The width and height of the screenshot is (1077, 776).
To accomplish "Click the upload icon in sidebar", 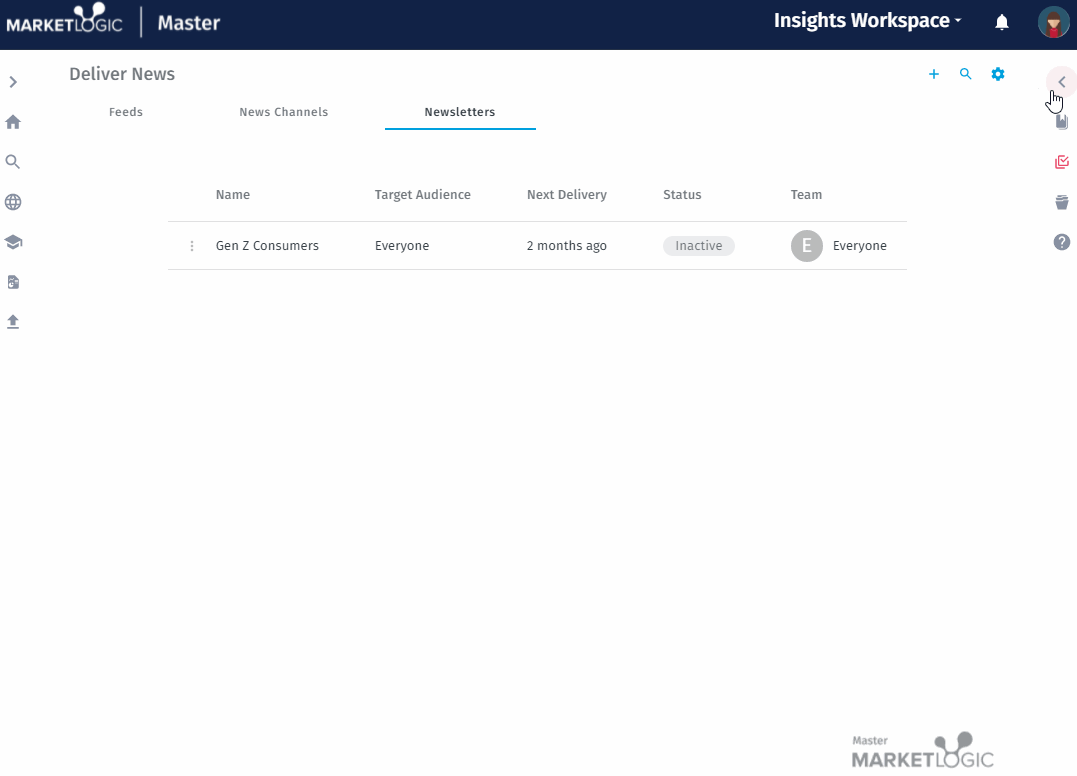I will point(13,322).
